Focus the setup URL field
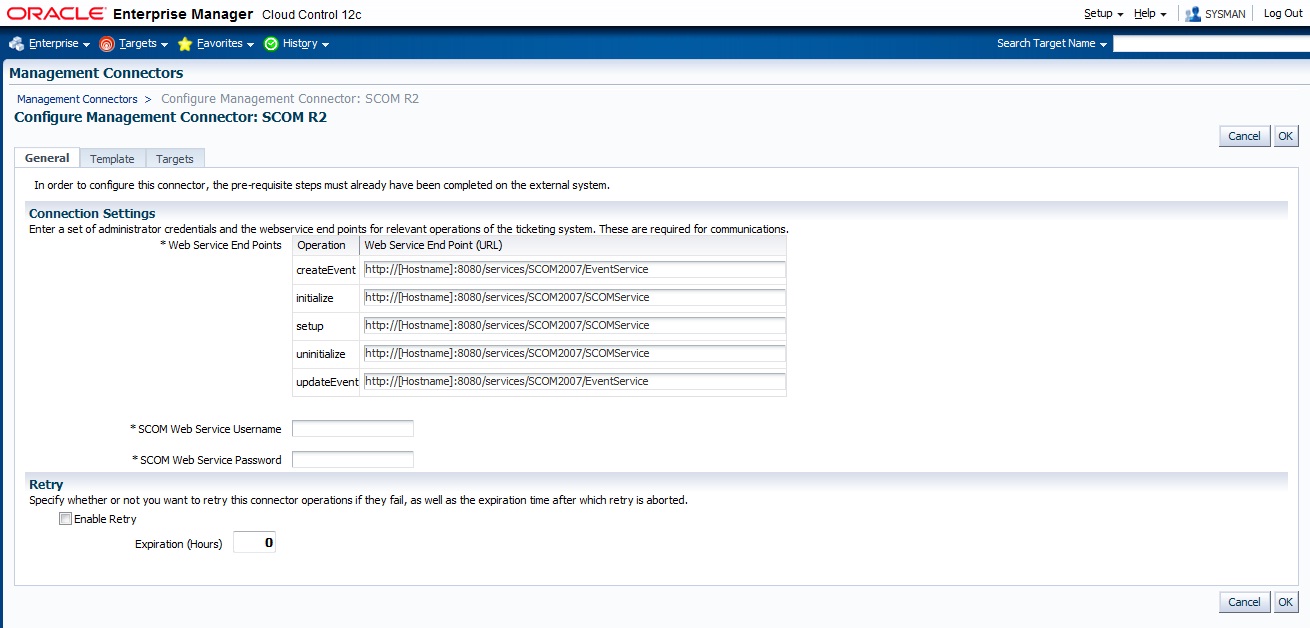 (574, 326)
